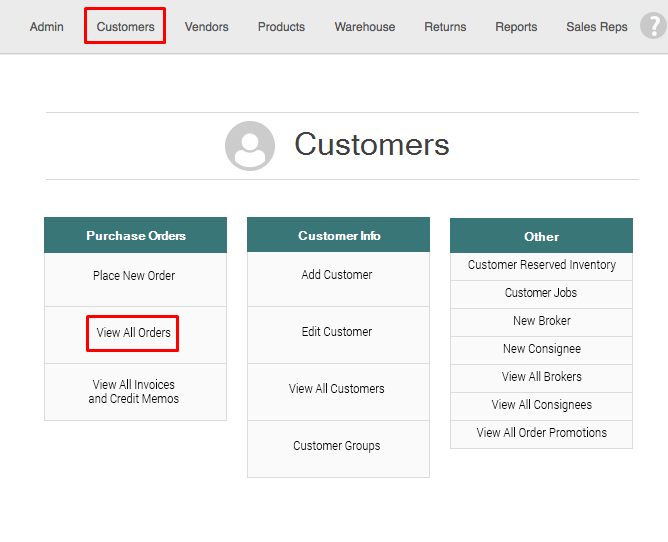Click the help question mark icon
Image resolution: width=668 pixels, height=542 pixels.
(x=654, y=26)
